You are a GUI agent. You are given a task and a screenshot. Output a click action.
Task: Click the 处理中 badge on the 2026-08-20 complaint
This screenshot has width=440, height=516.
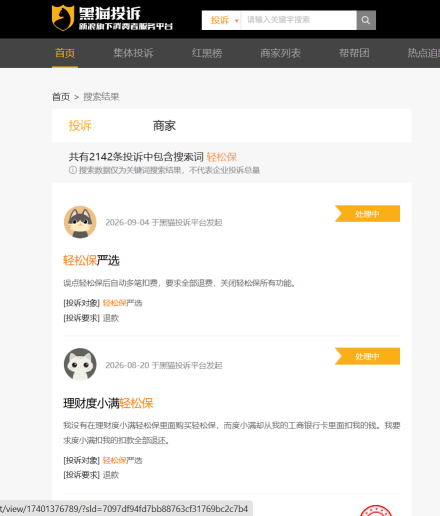click(367, 356)
